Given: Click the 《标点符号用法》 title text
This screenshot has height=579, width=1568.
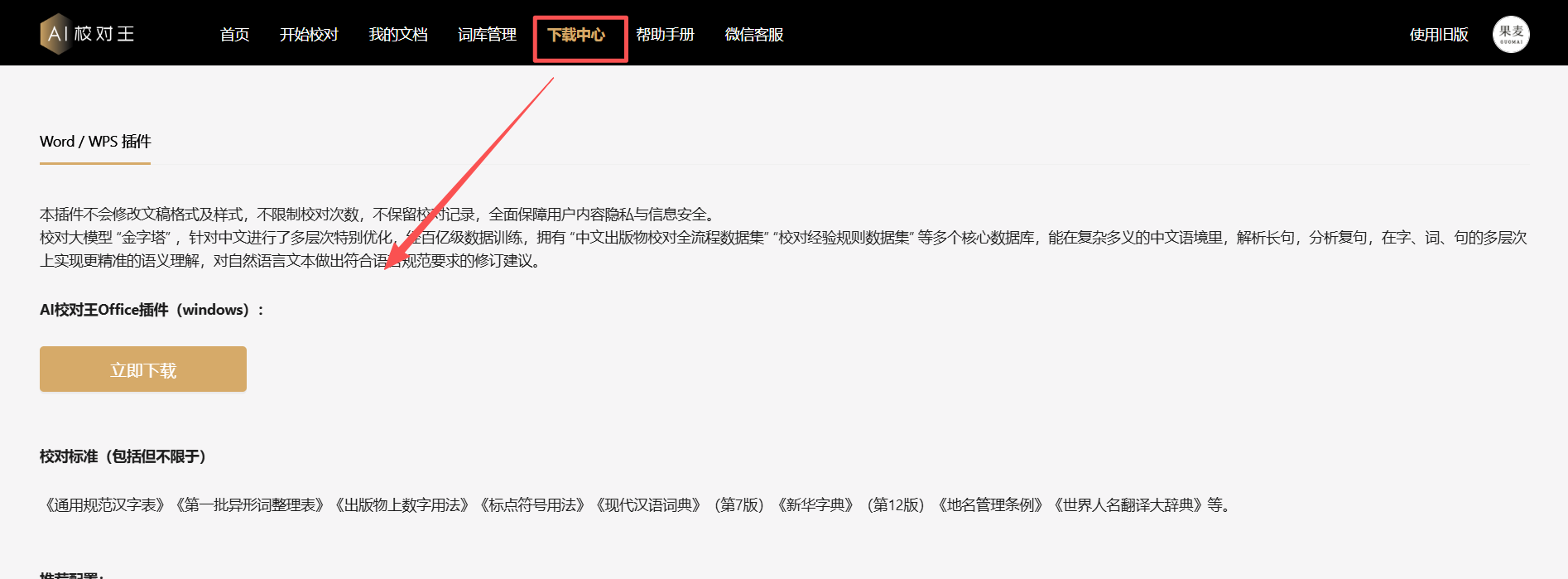Looking at the screenshot, I should pos(532,505).
